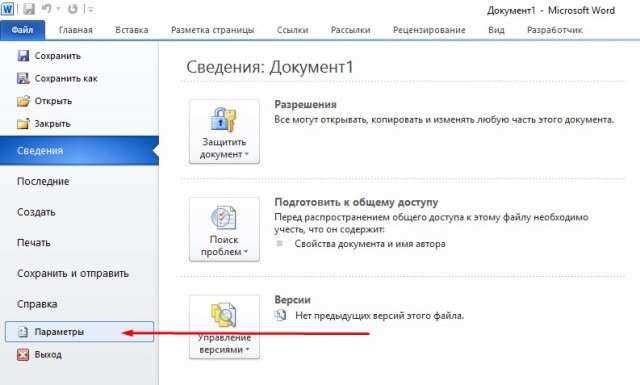
Task: Click the Документ1 - Microsoft Word title
Action: [x=551, y=11]
